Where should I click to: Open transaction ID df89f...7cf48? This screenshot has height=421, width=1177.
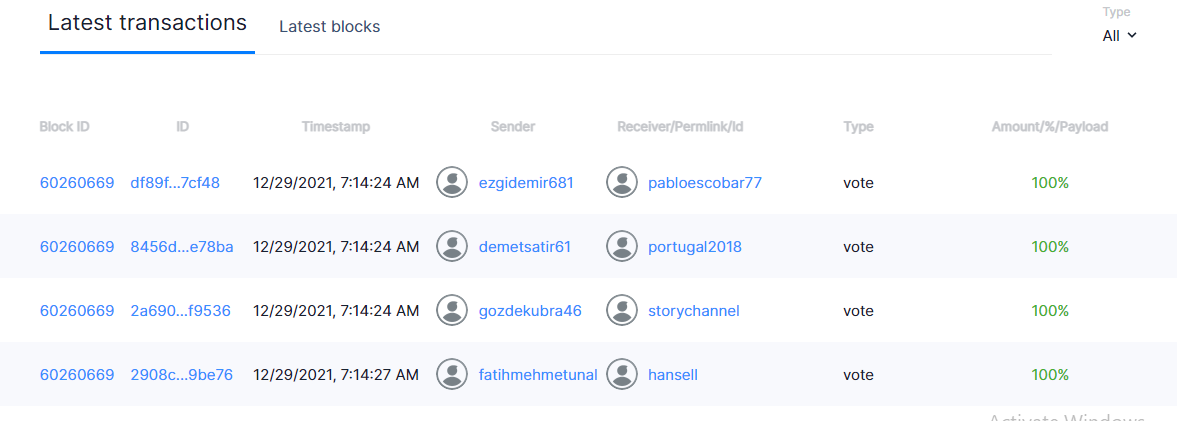175,183
